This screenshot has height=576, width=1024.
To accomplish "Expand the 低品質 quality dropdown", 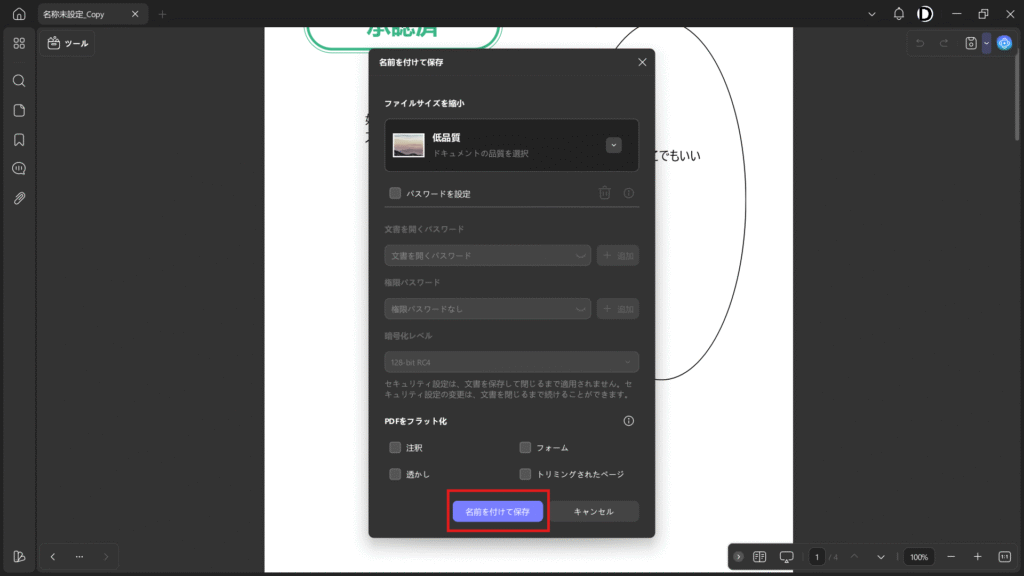I will coord(614,145).
